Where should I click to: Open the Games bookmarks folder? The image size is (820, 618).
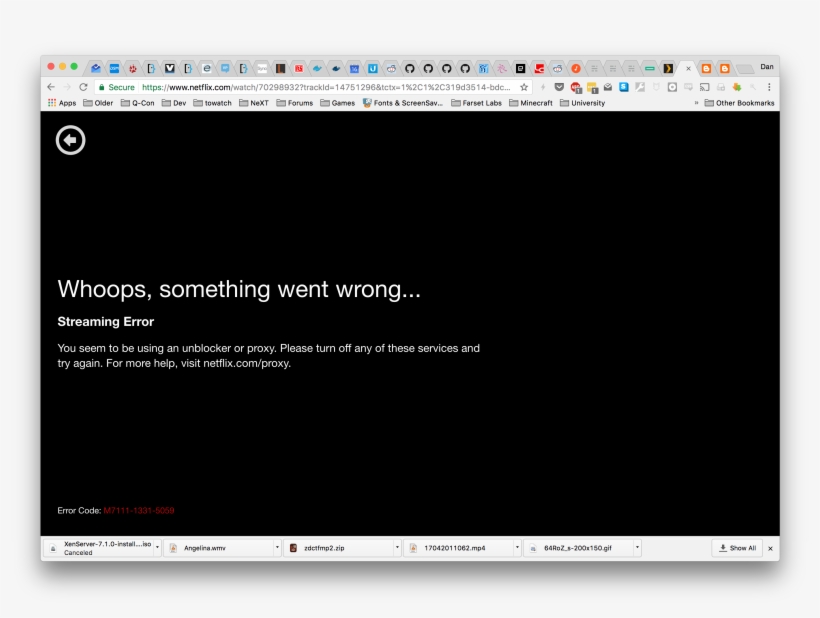pyautogui.click(x=337, y=103)
